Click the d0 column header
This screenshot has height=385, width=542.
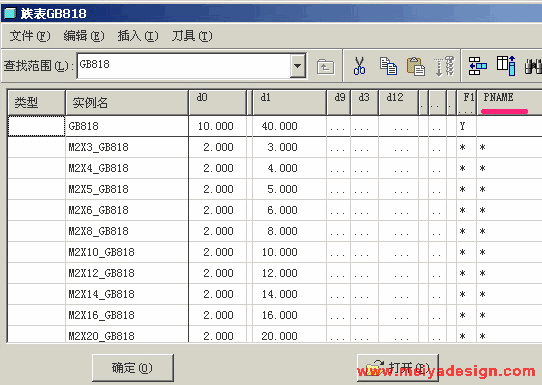217,103
